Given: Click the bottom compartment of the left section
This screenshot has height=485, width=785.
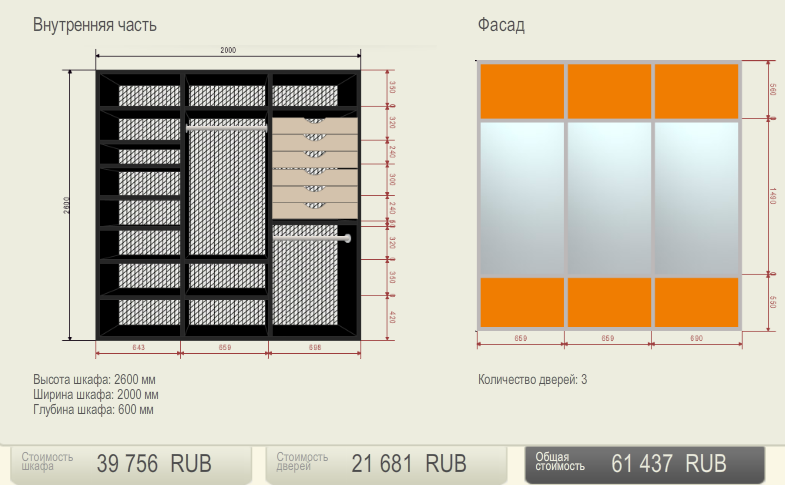Looking at the screenshot, I should [140, 318].
